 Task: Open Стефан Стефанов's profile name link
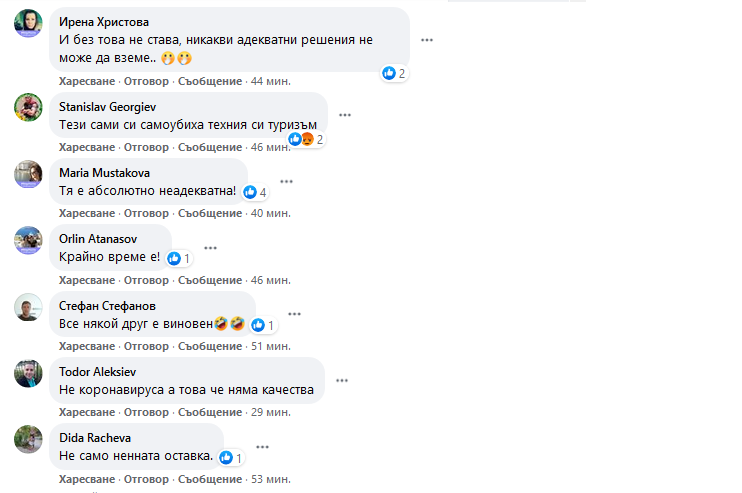point(107,306)
